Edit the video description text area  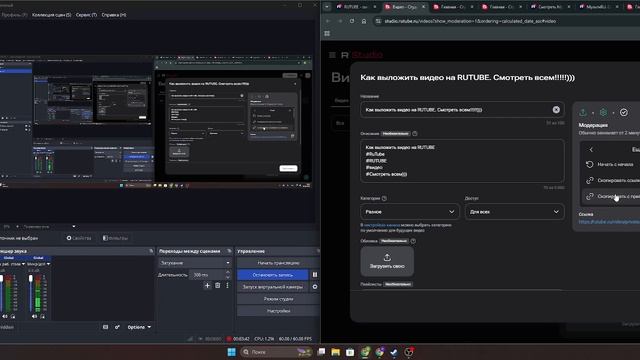tap(462, 161)
